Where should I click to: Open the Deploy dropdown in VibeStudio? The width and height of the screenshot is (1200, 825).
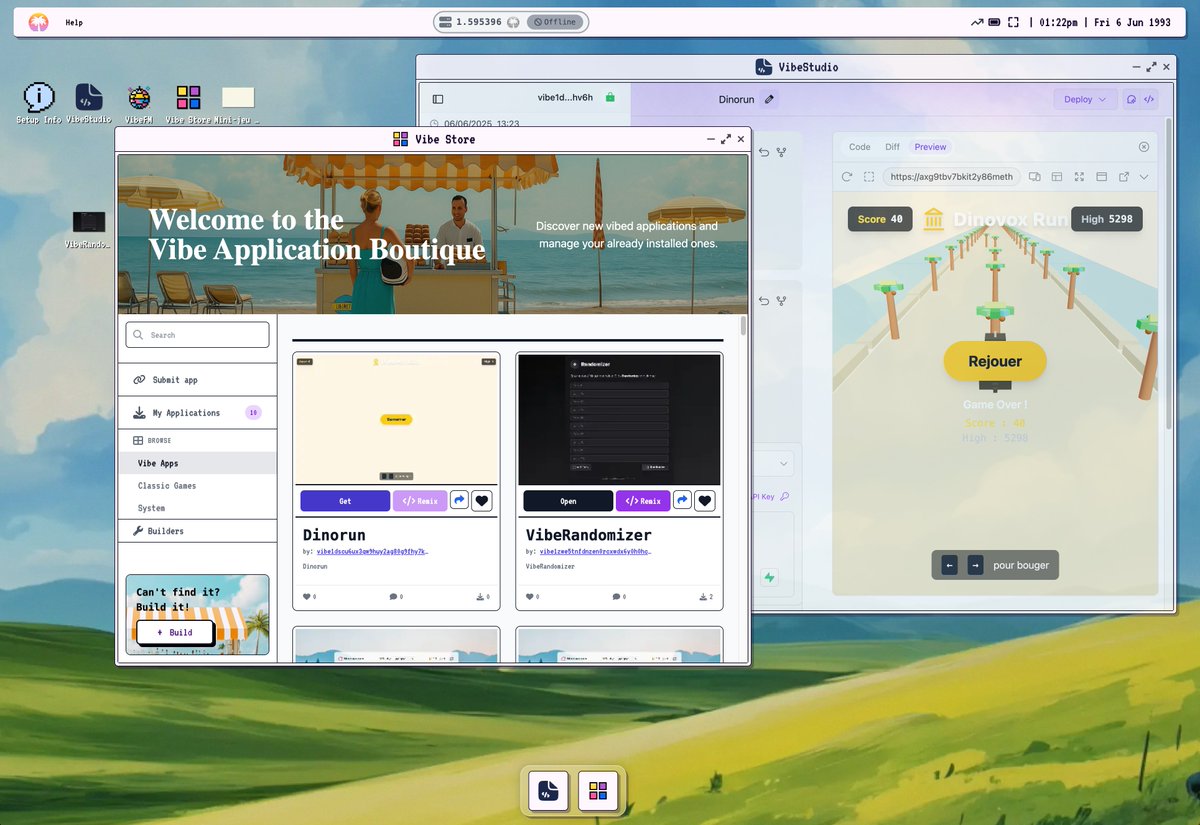point(1085,99)
